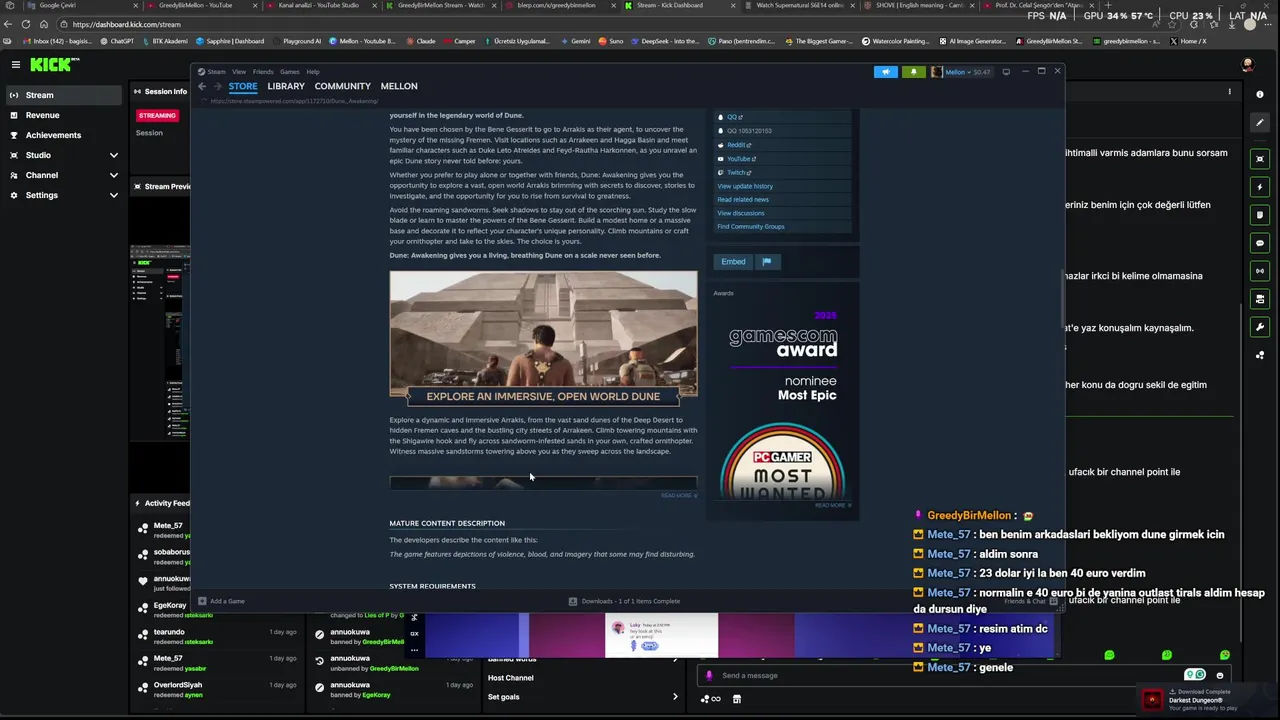Open the Kick hamburger menu
Viewport: 1280px width, 720px height.
coord(15,64)
